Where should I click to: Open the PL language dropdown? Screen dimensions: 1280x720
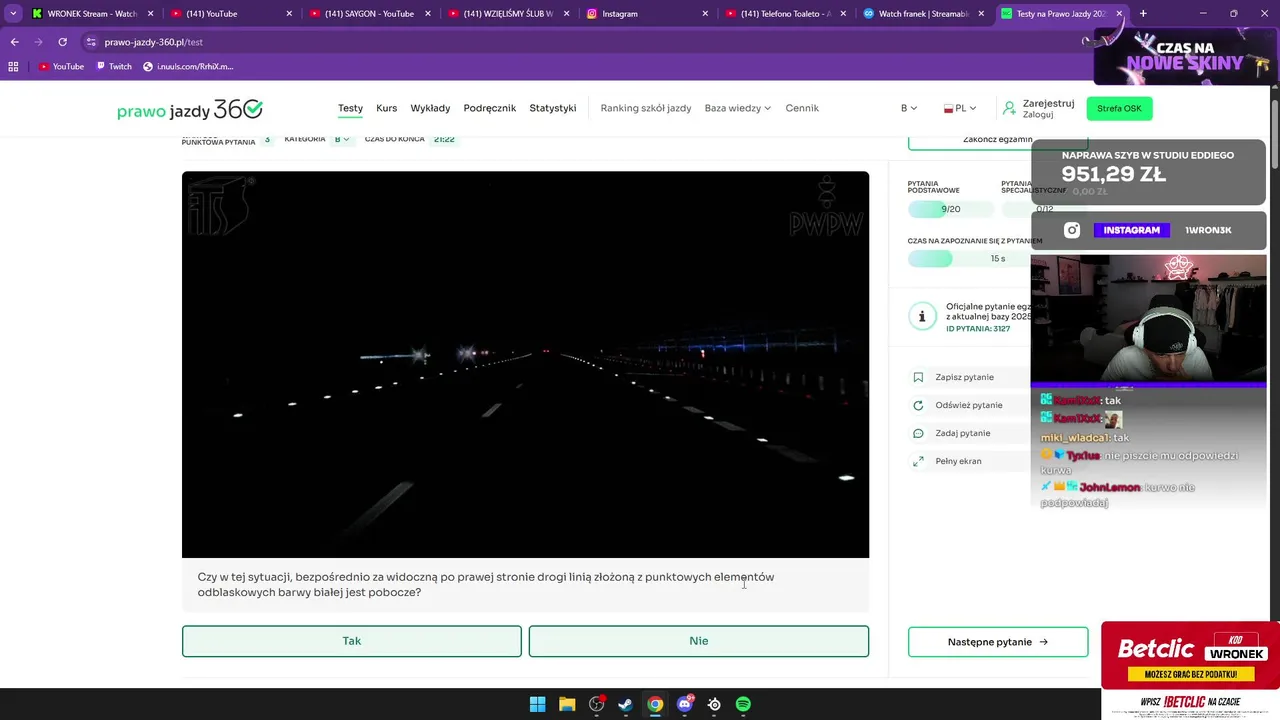click(960, 108)
